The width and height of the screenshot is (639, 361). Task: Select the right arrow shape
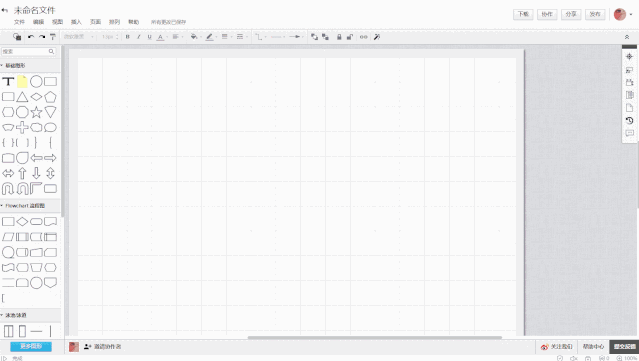click(51, 158)
